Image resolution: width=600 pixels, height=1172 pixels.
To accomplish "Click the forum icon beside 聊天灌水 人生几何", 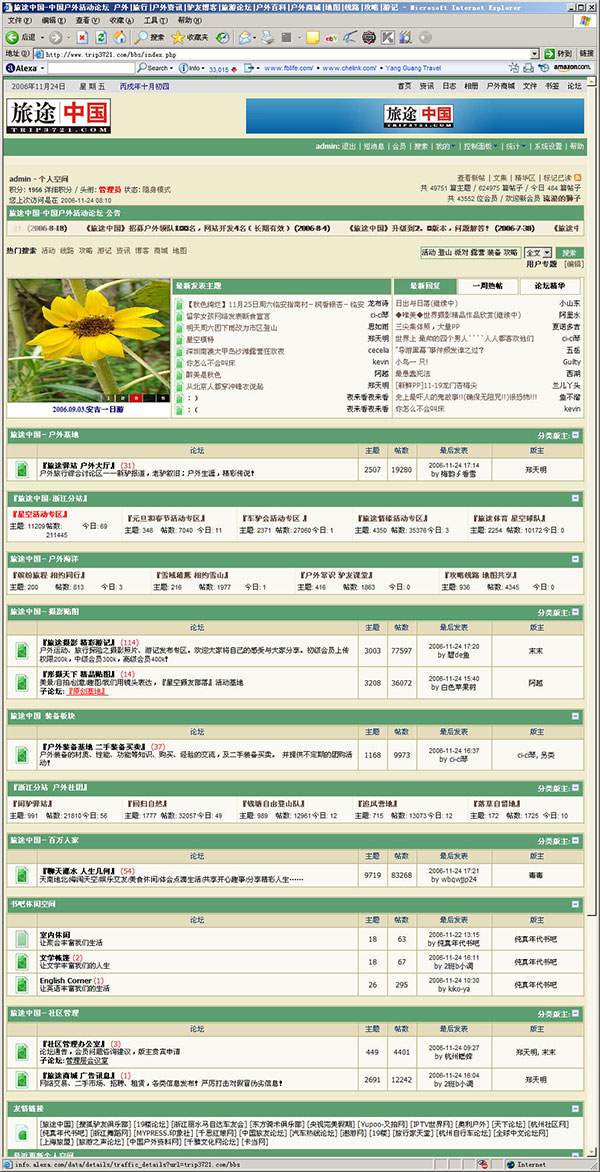I will click(x=22, y=875).
